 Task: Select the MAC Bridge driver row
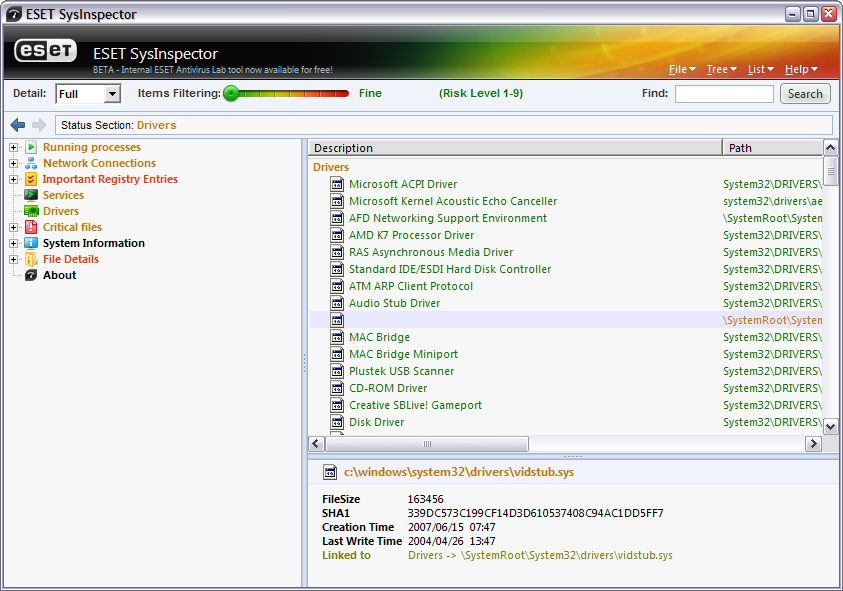coord(566,337)
